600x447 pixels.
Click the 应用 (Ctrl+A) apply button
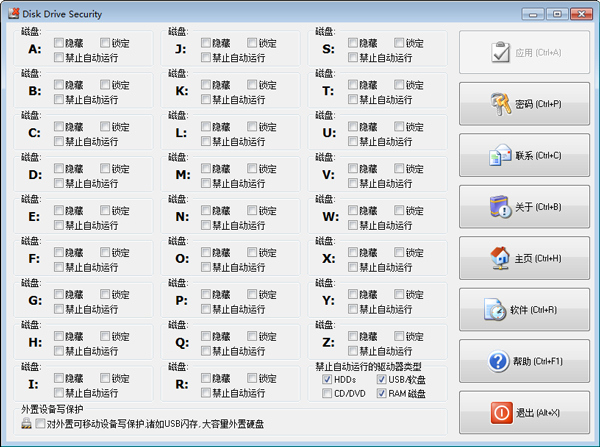coord(524,52)
